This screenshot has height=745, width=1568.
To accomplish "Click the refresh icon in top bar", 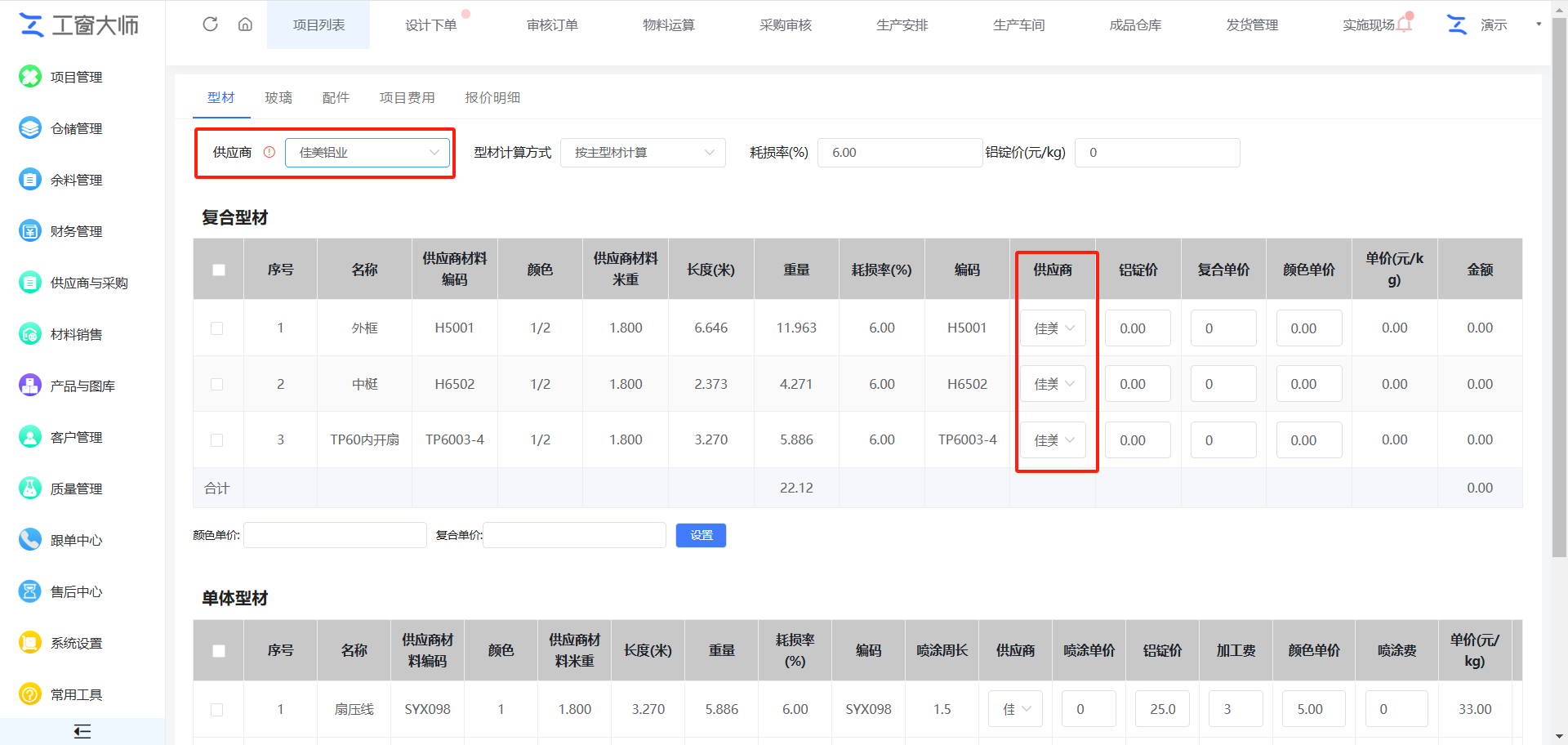I will [x=210, y=25].
